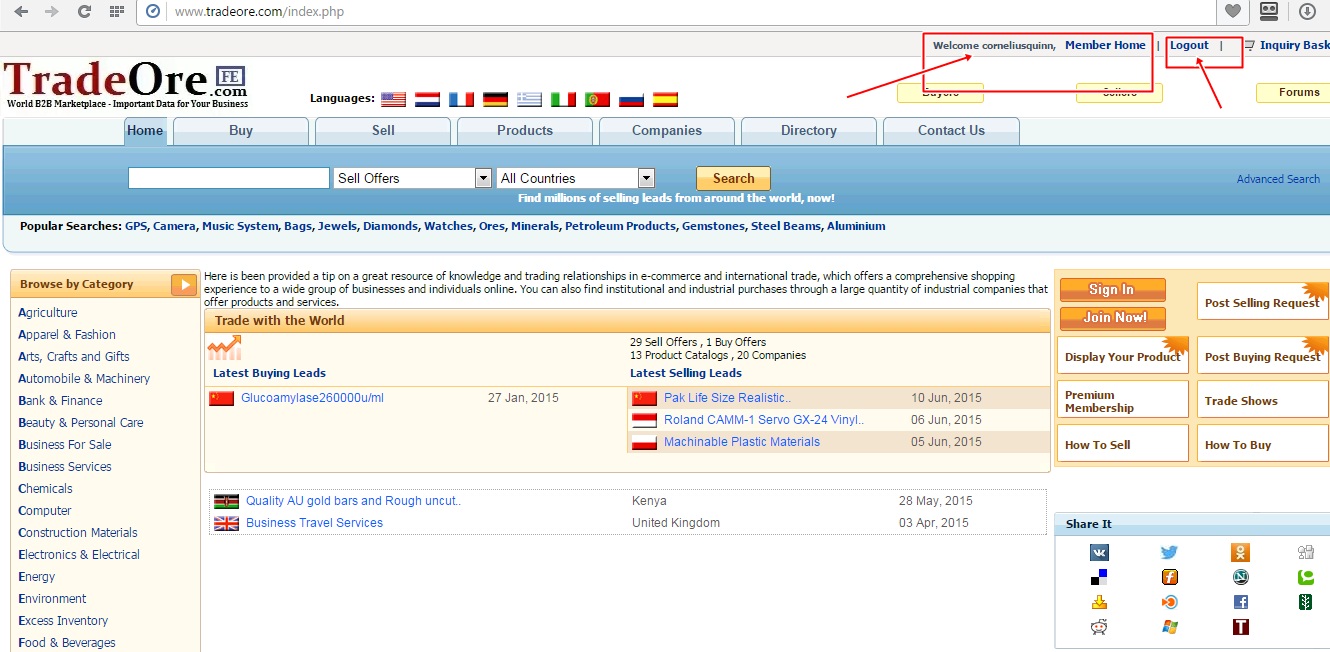Click the TradeOre.com logo
This screenshot has height=652, width=1330.
point(126,85)
